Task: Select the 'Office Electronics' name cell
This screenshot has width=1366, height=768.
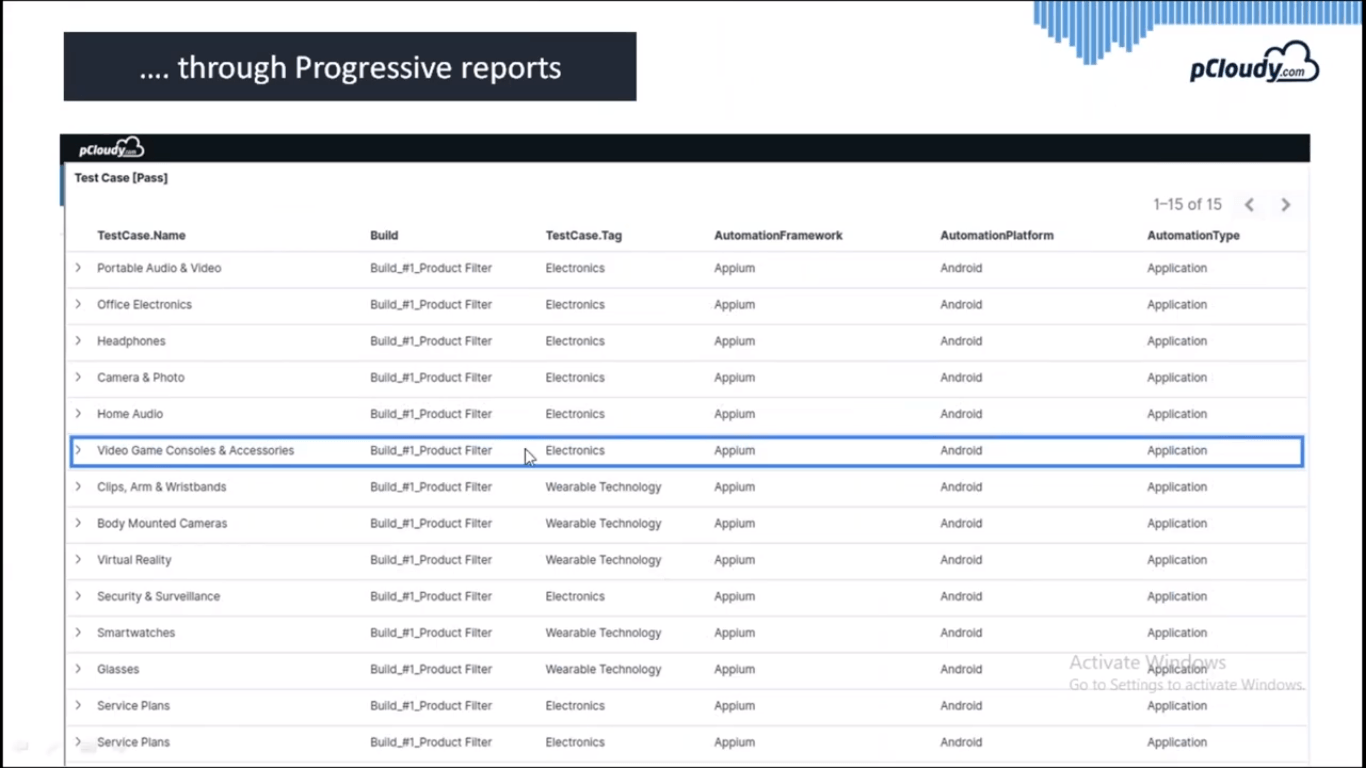Action: coord(144,304)
